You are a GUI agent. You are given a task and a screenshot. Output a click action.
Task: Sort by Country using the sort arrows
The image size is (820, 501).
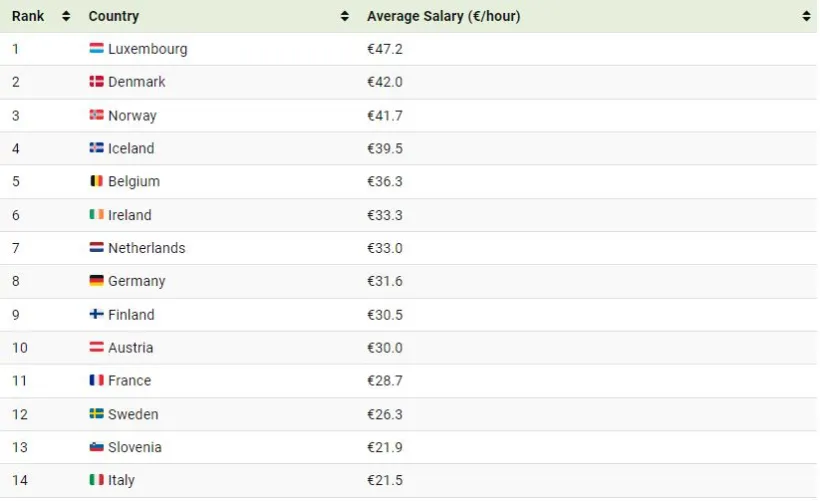click(x=345, y=17)
